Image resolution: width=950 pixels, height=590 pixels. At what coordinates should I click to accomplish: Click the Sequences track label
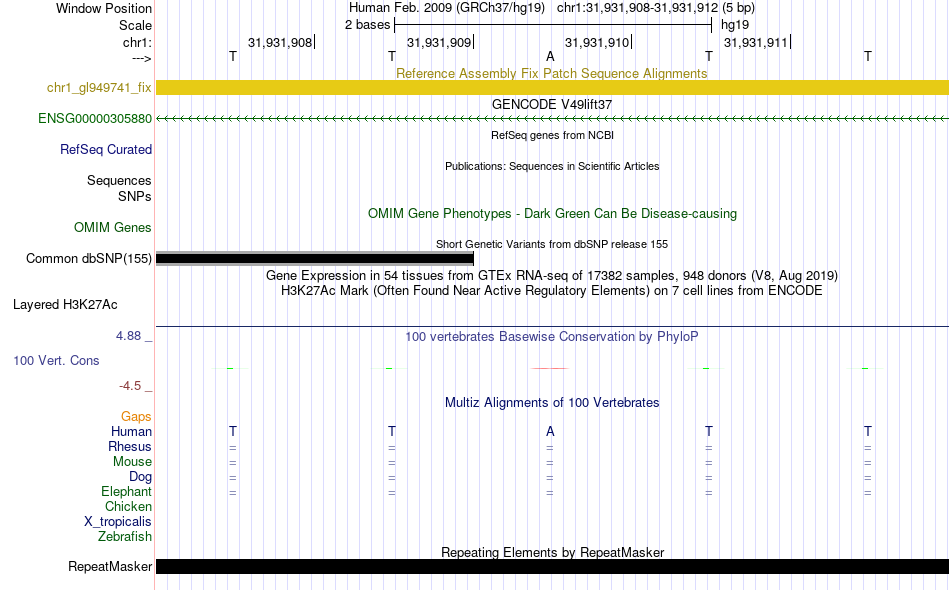point(119,181)
